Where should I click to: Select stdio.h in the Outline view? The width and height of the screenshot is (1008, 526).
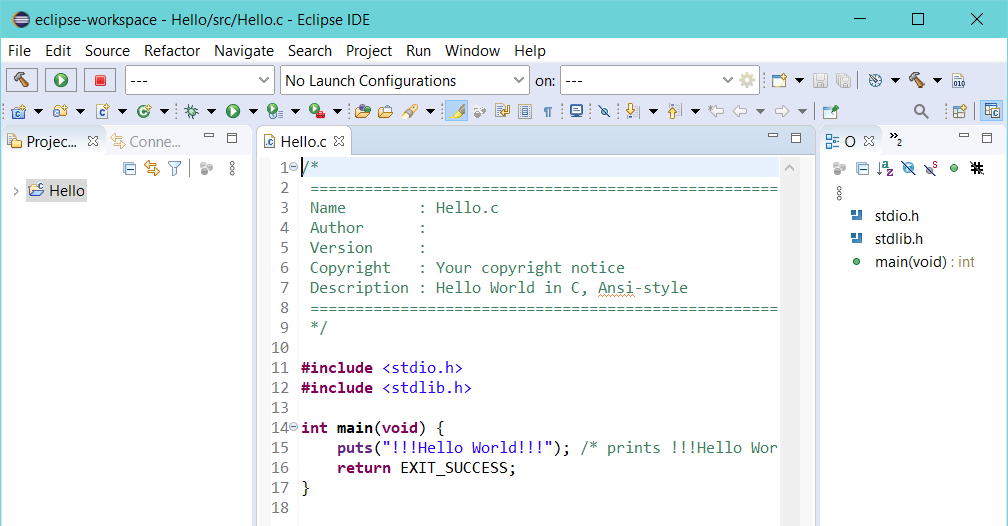pyautogui.click(x=896, y=216)
